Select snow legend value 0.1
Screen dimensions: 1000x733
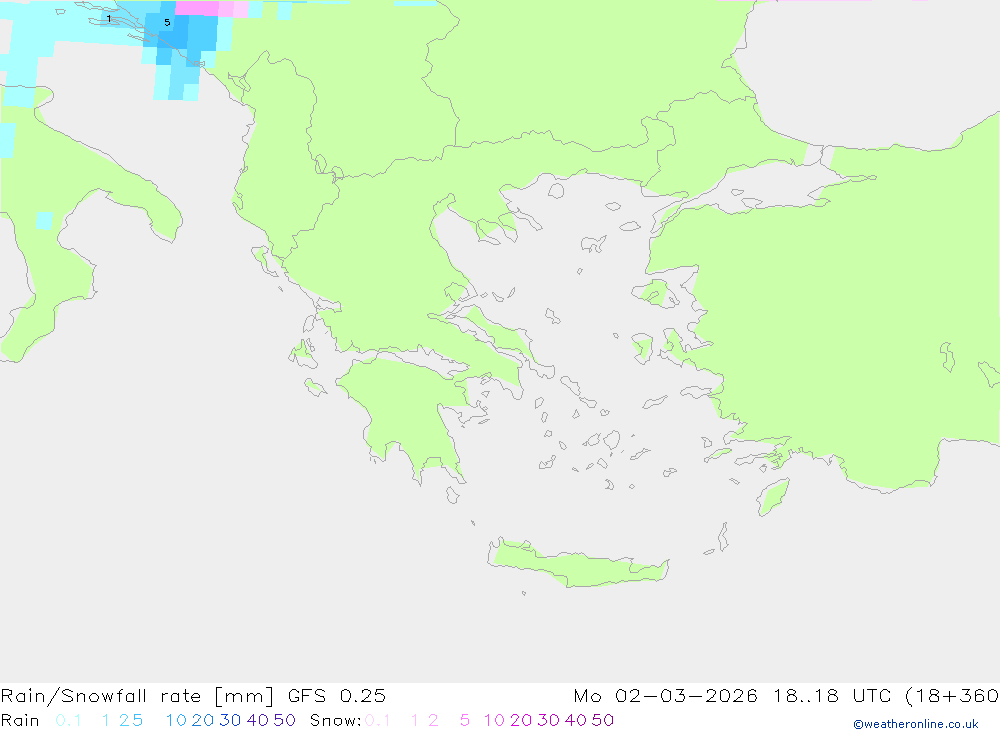(378, 720)
